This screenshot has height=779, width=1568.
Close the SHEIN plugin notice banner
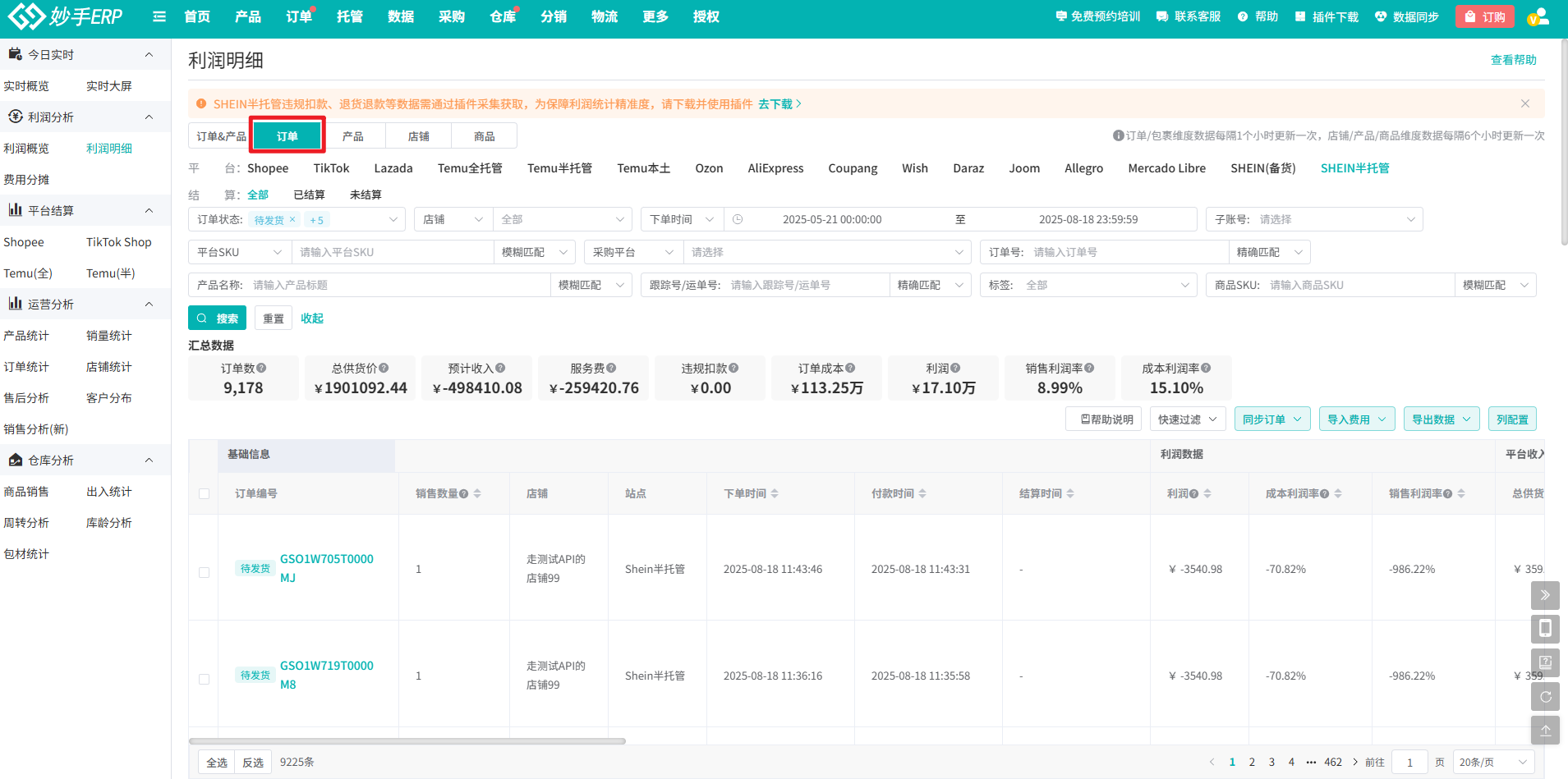1525,103
